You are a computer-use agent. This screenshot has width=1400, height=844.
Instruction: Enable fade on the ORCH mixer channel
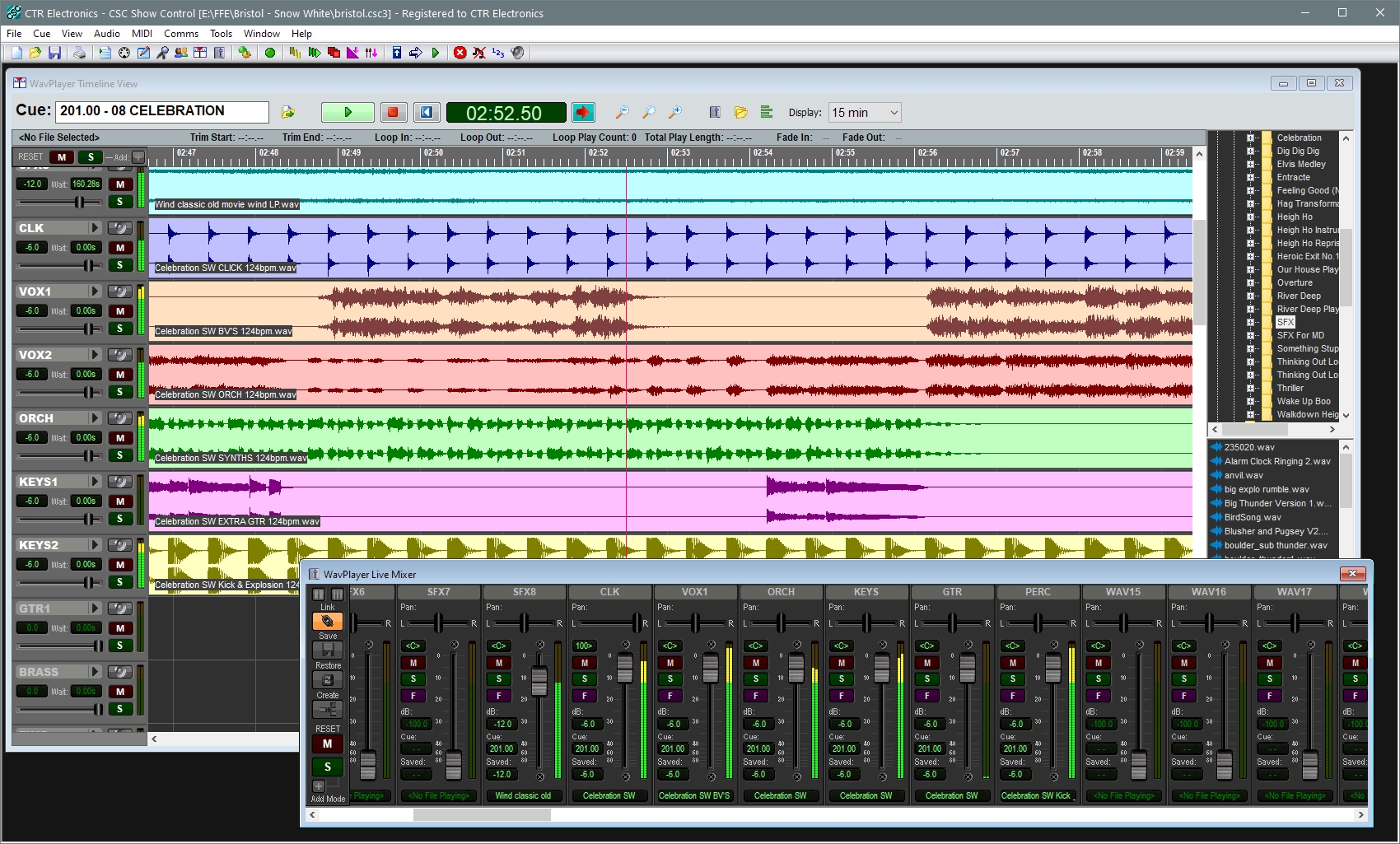[x=755, y=695]
